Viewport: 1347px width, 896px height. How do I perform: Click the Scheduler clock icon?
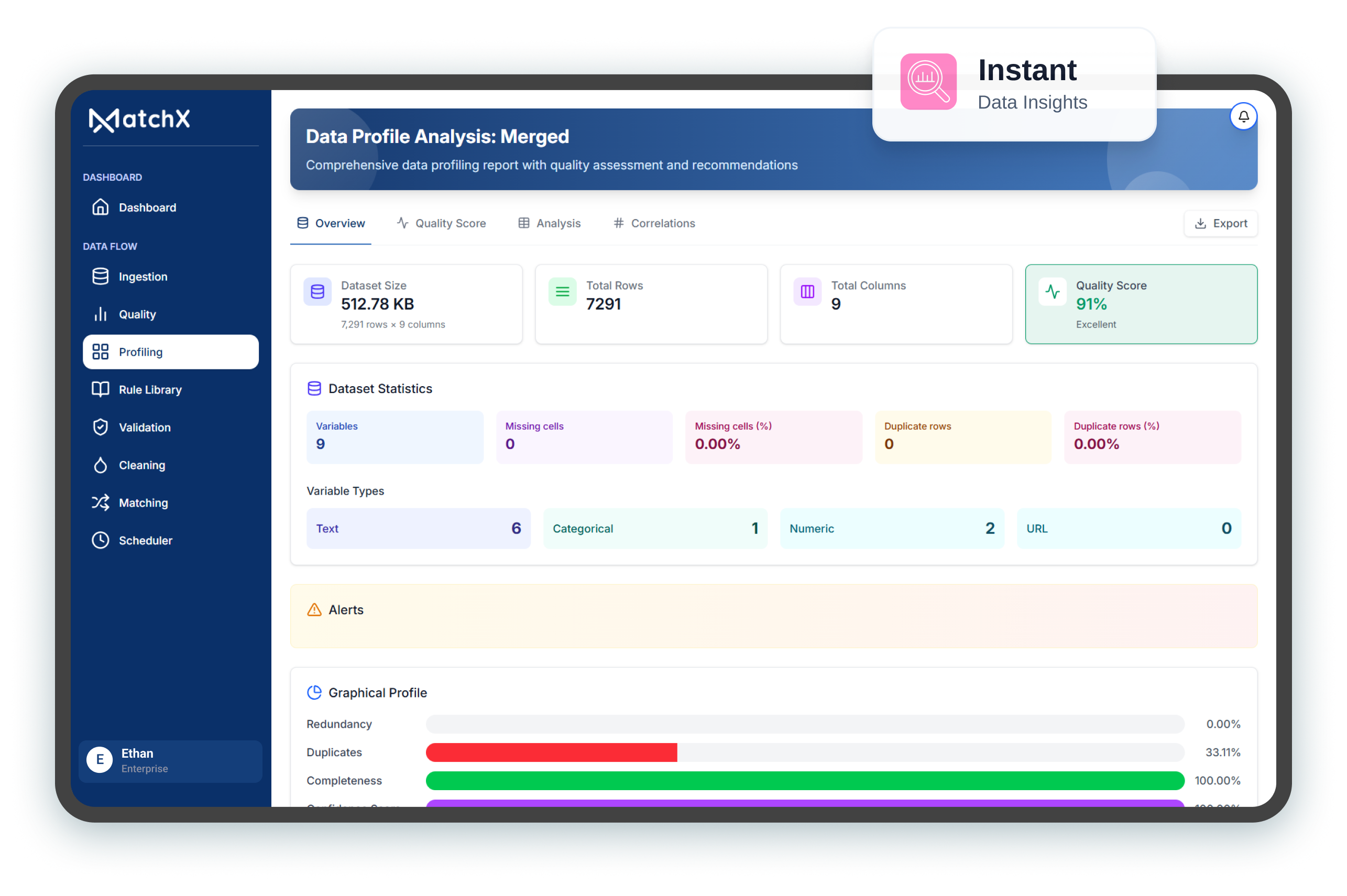pyautogui.click(x=101, y=540)
